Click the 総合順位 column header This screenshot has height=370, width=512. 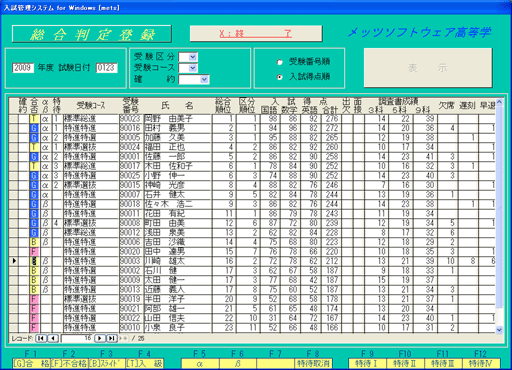(223, 106)
